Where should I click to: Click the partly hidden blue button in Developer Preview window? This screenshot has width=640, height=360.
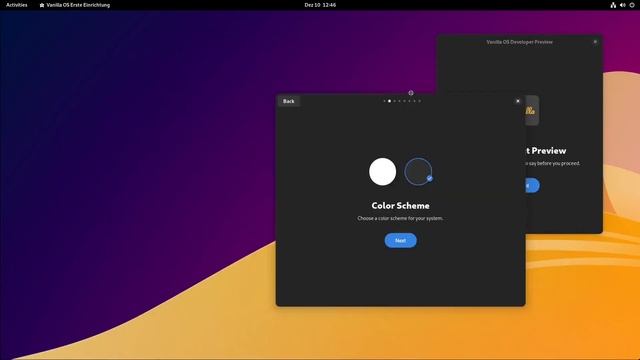(x=533, y=185)
